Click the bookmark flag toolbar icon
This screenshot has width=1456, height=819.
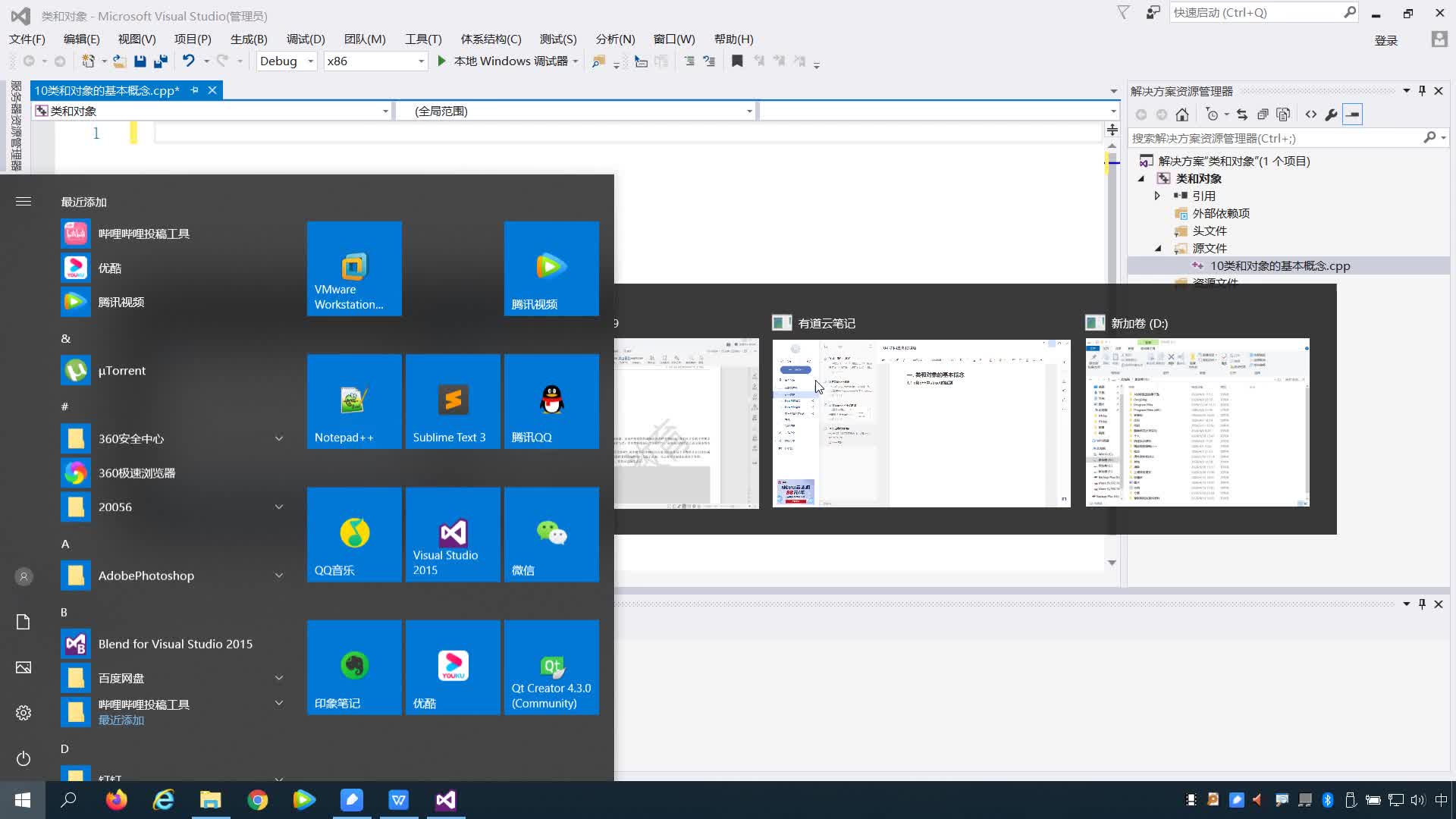pos(737,61)
